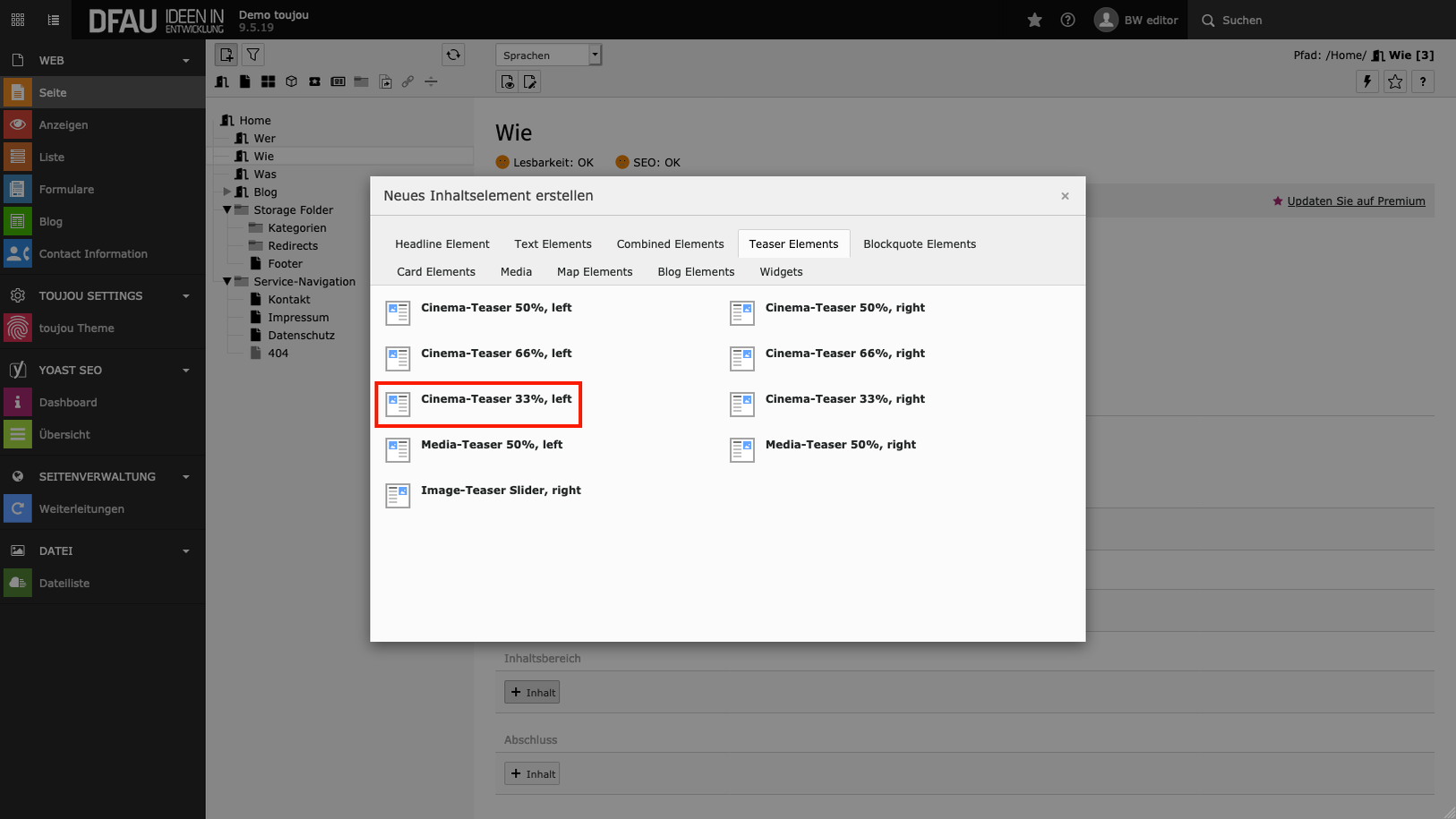Open the bookmarks star in top bar

point(1034,20)
